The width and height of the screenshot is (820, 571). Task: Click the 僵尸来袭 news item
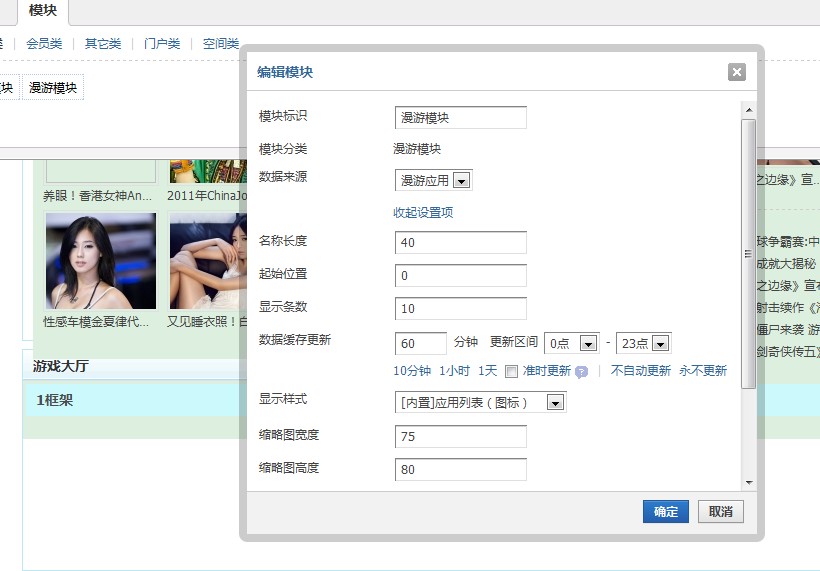788,329
